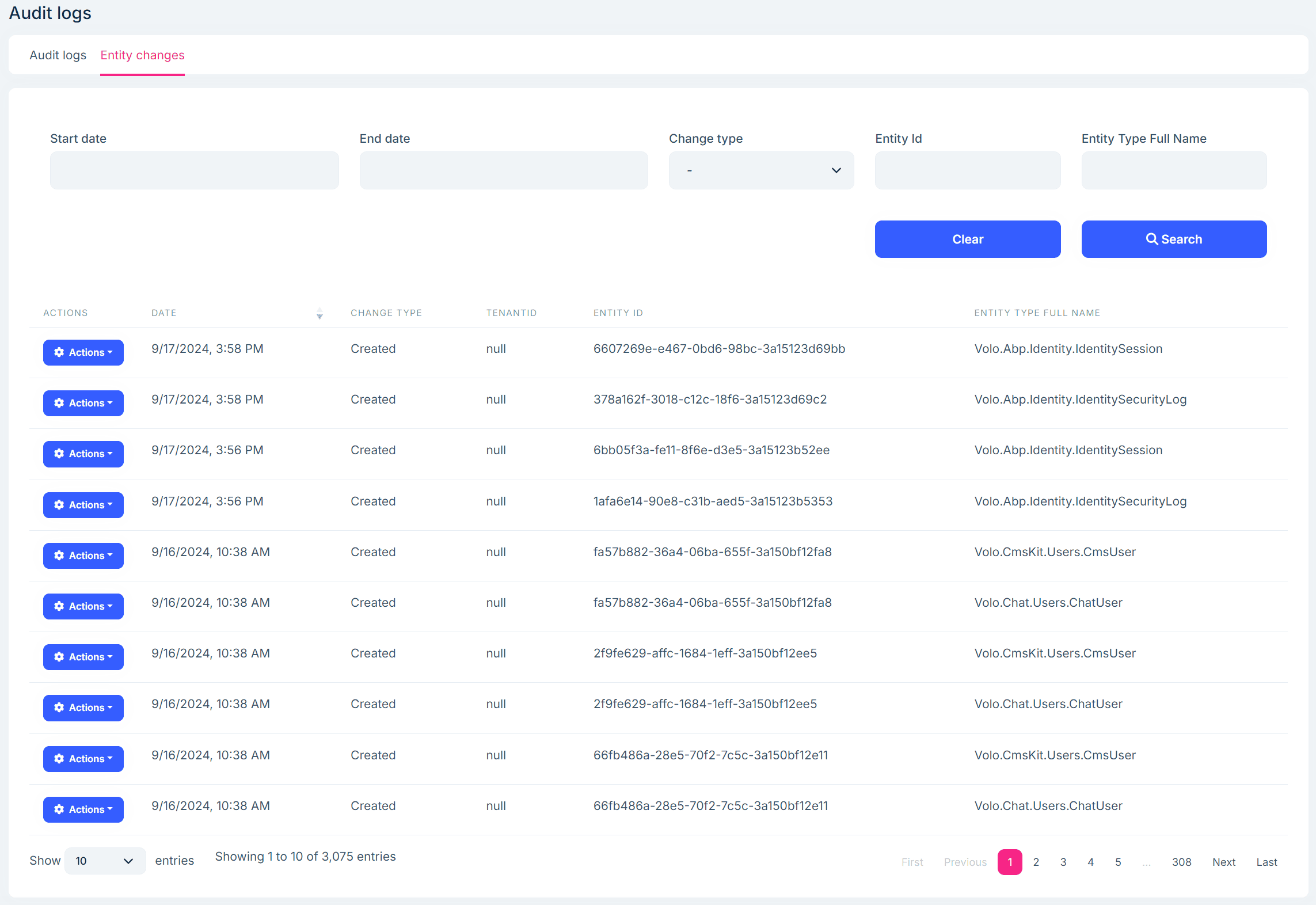
Task: Expand Actions menu on the CmsUser entry
Action: pyautogui.click(x=83, y=556)
